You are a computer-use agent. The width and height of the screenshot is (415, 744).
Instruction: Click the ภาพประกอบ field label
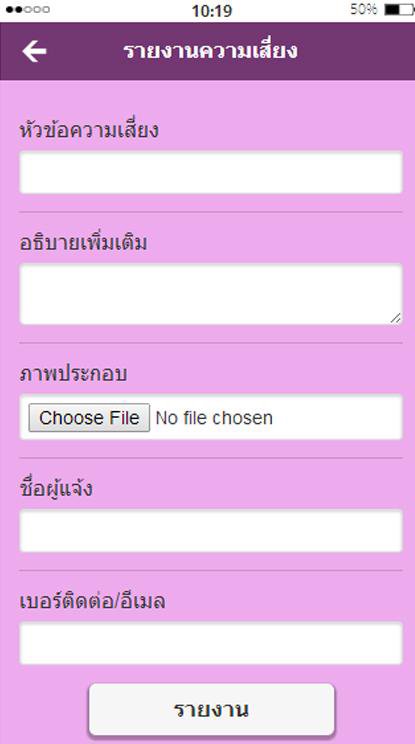(x=74, y=374)
